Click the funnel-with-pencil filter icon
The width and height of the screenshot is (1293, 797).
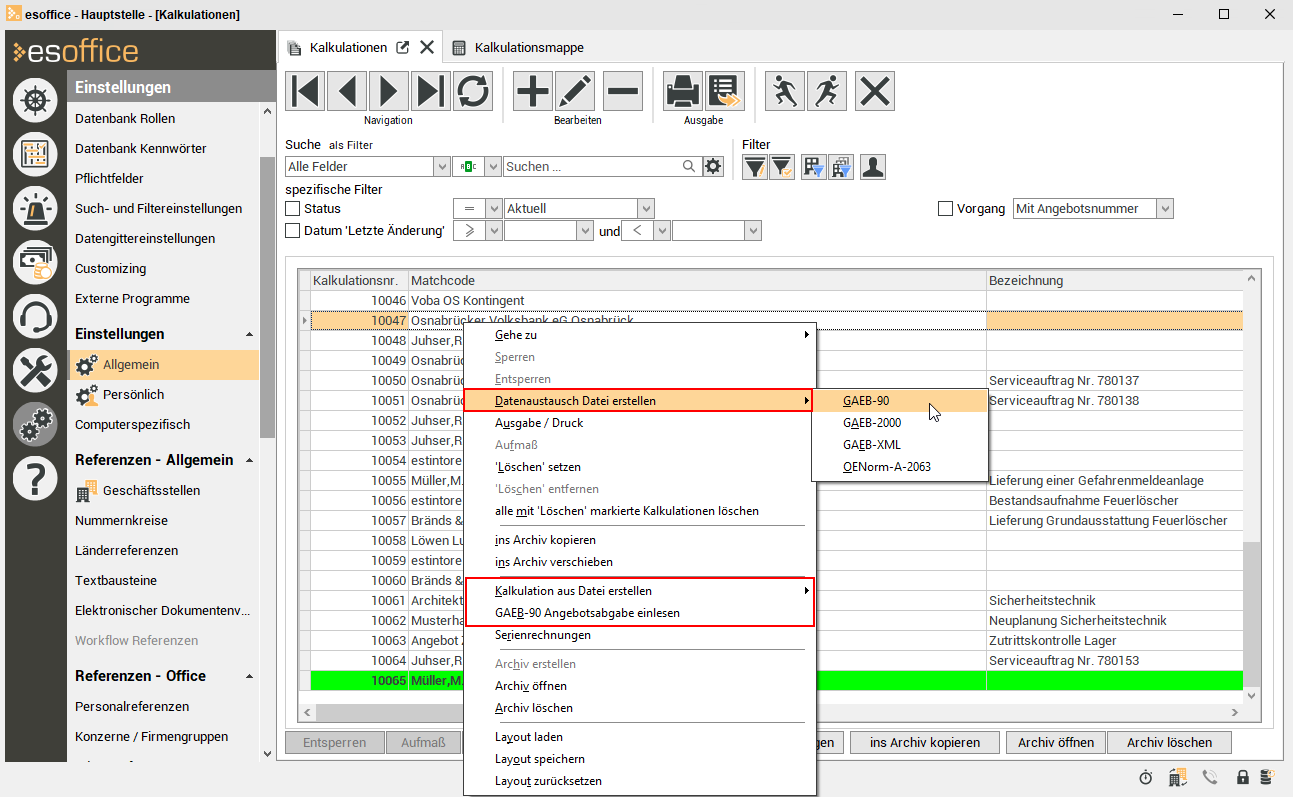click(x=755, y=167)
